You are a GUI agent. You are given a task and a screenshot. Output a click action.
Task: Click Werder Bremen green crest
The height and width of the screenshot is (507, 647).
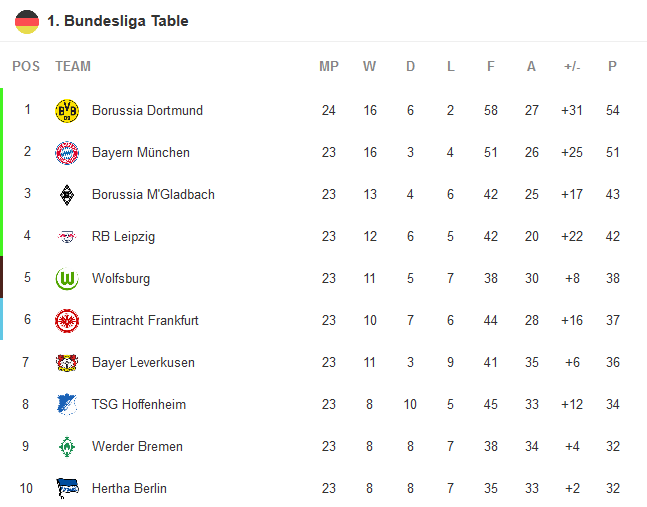[x=67, y=447]
